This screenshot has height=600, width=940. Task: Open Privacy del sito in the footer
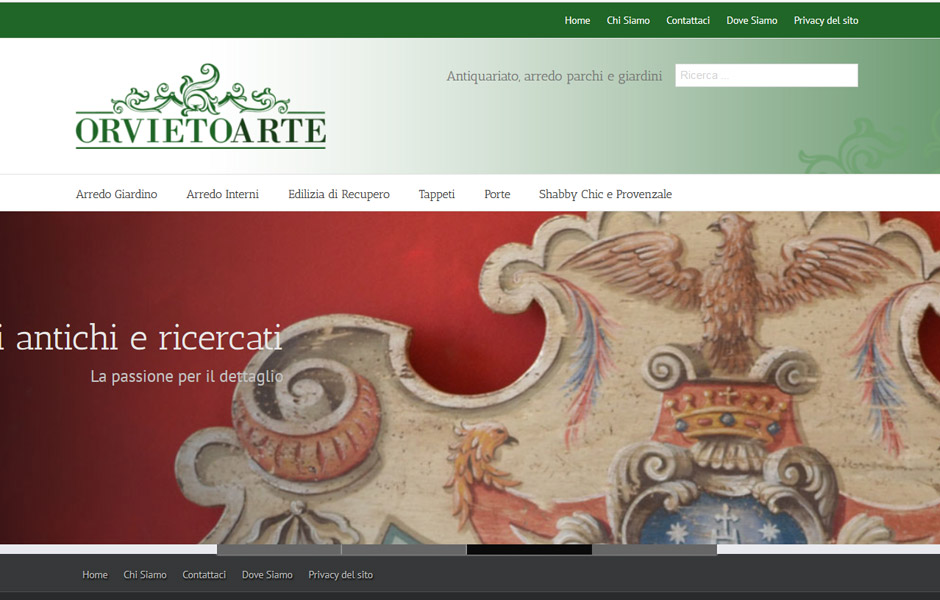340,575
